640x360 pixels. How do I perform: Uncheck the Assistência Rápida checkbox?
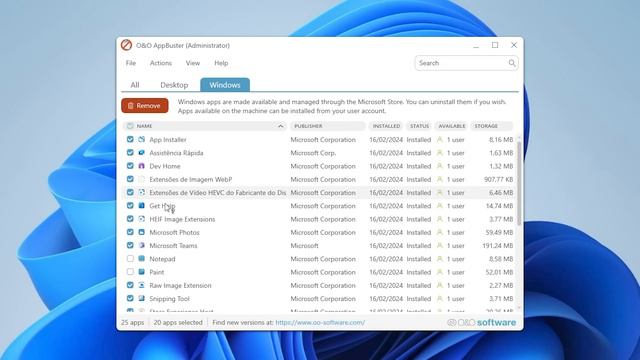click(130, 153)
